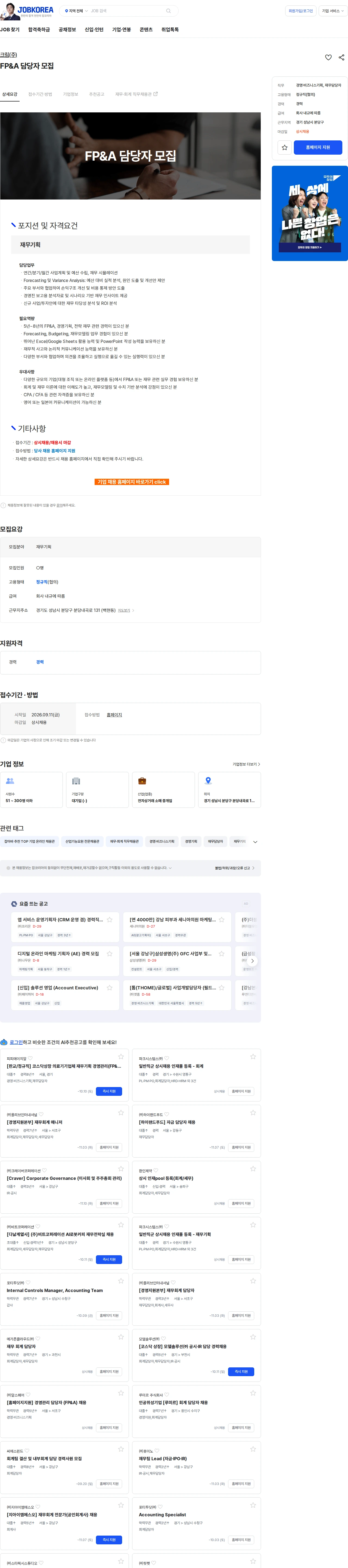
Task: Select the 산업기능요원 전문채용관 tag
Action: 82,842
